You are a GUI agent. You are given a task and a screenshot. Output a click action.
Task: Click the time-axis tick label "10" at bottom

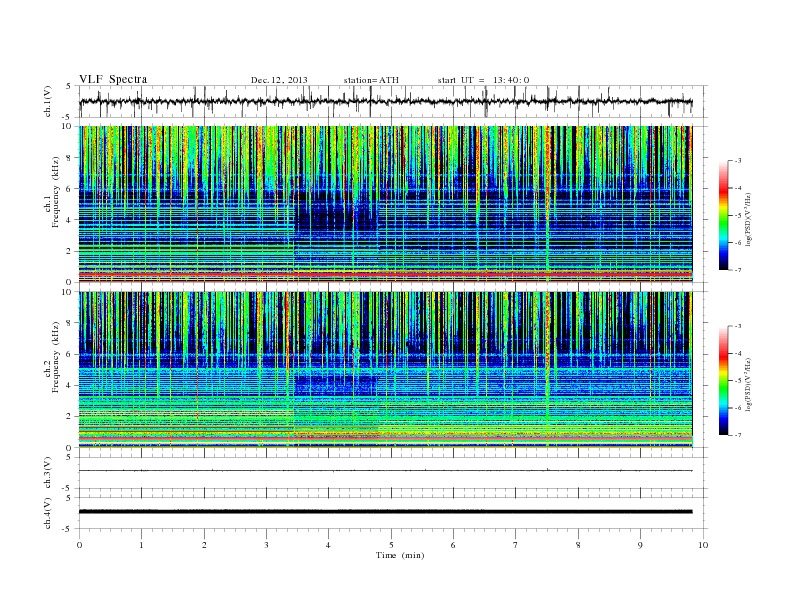(703, 545)
